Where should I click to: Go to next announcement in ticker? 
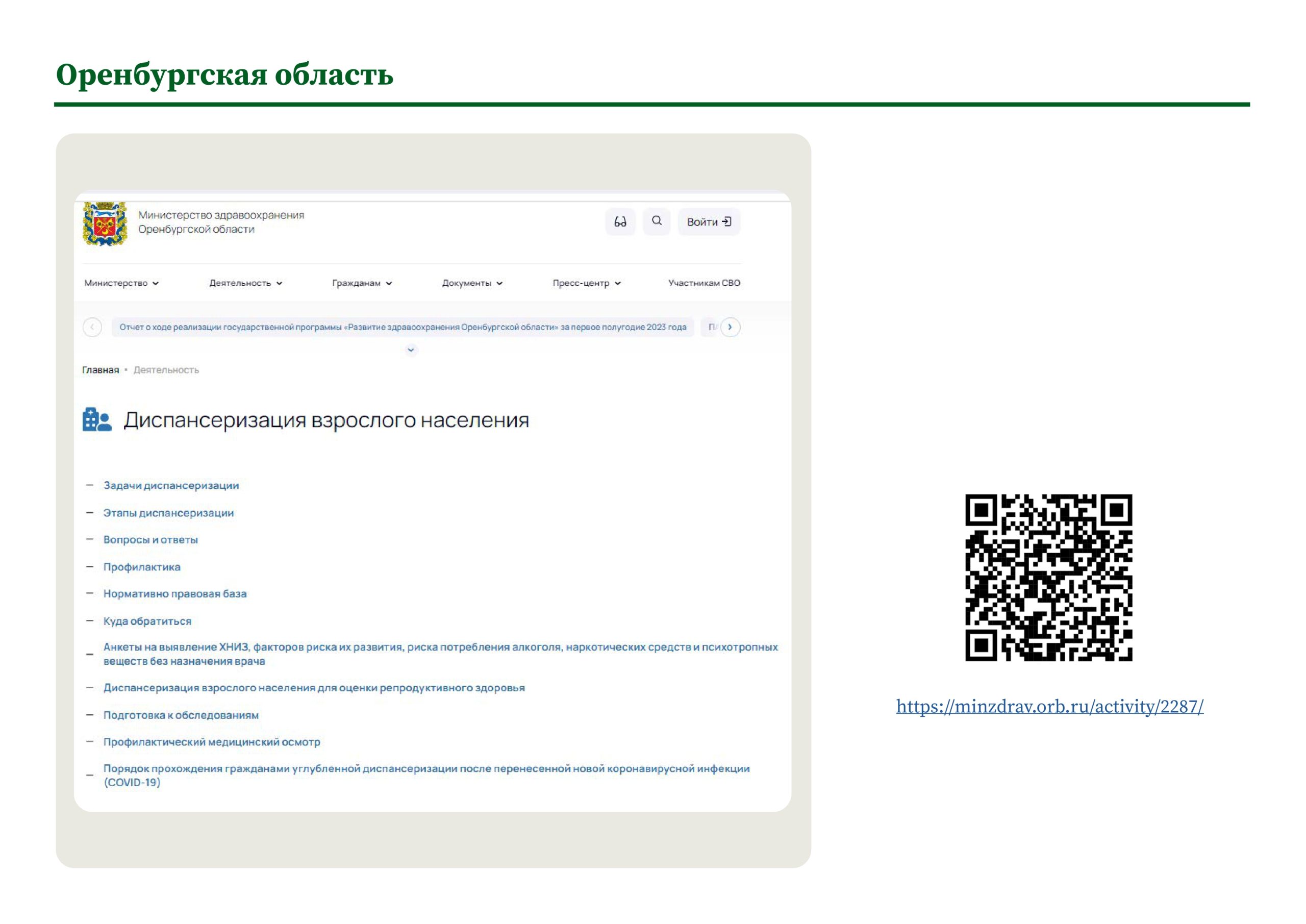731,327
